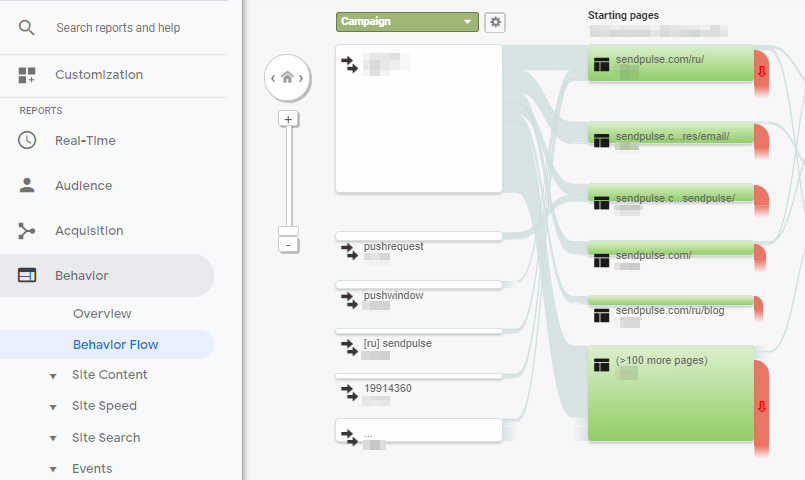Click page icon beside sendpulse.com/ru/blog

(x=601, y=315)
